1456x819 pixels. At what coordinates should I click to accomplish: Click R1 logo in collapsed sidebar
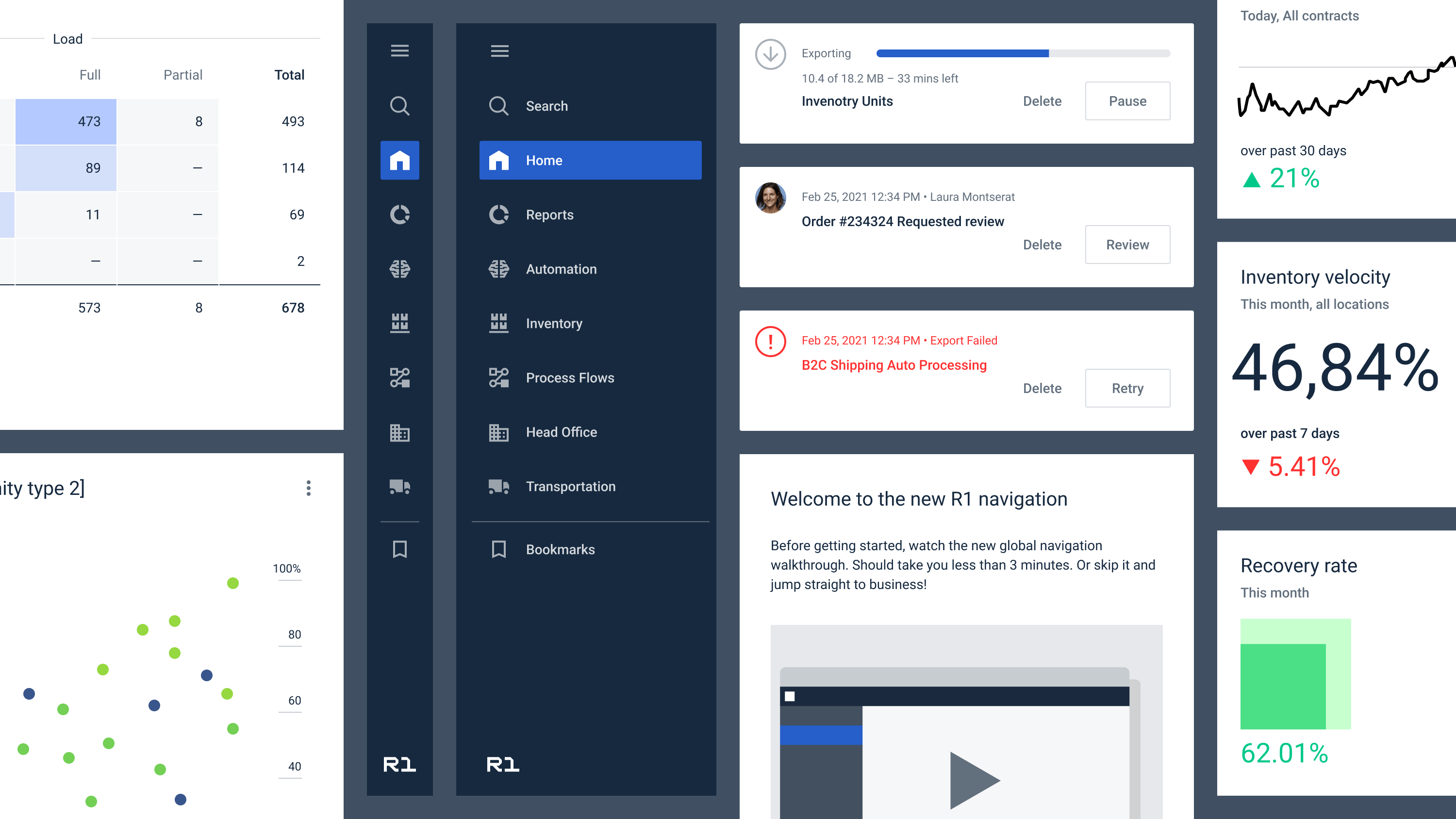pos(399,764)
